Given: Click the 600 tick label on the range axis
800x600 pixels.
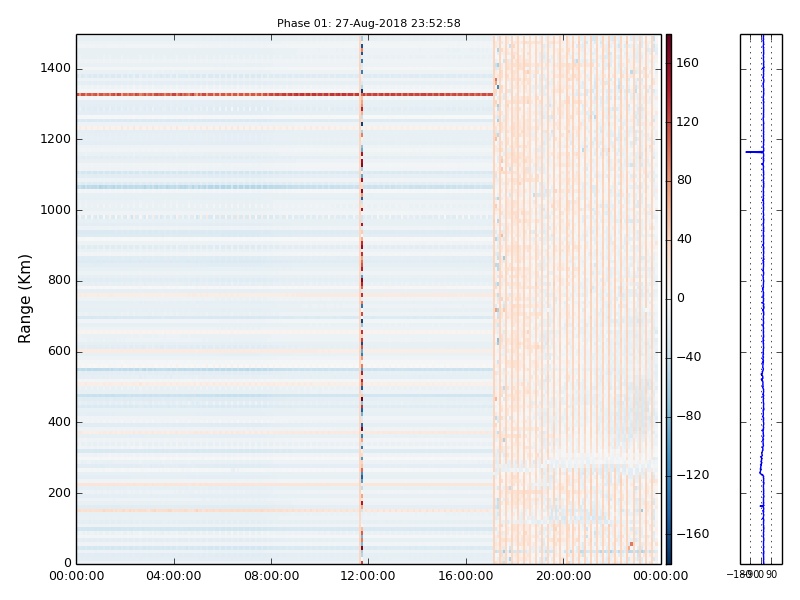Looking at the screenshot, I should (x=59, y=352).
